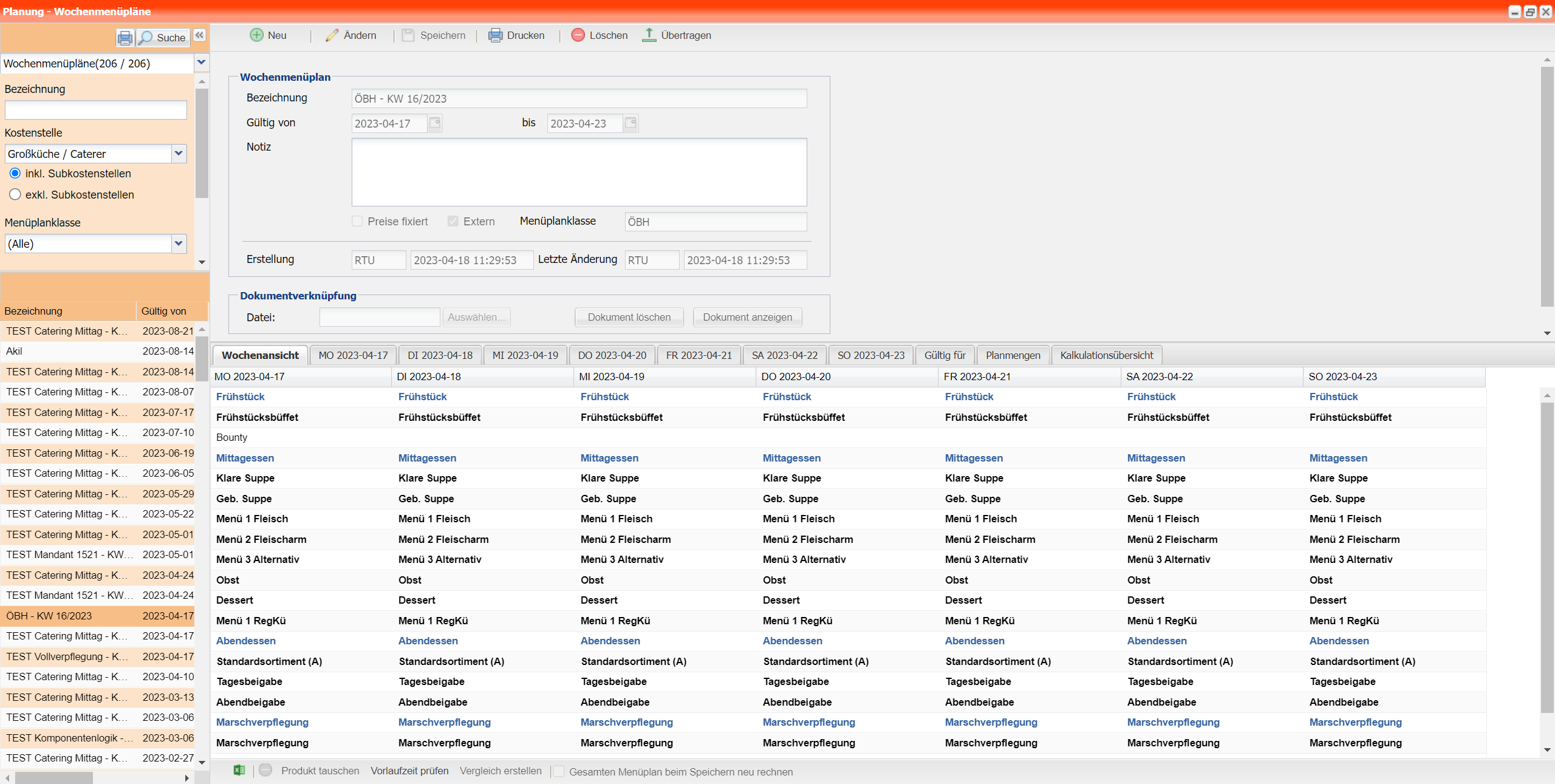Open the Planmengen tab
The height and width of the screenshot is (784, 1555).
[x=1013, y=355]
